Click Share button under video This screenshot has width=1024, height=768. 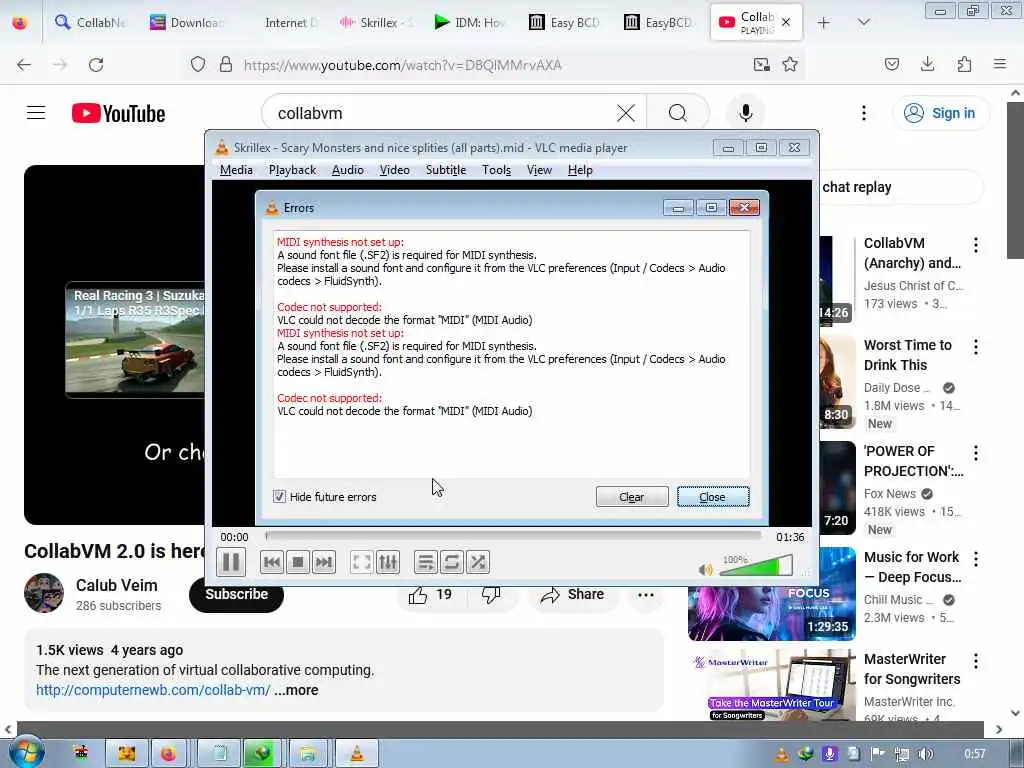571,594
